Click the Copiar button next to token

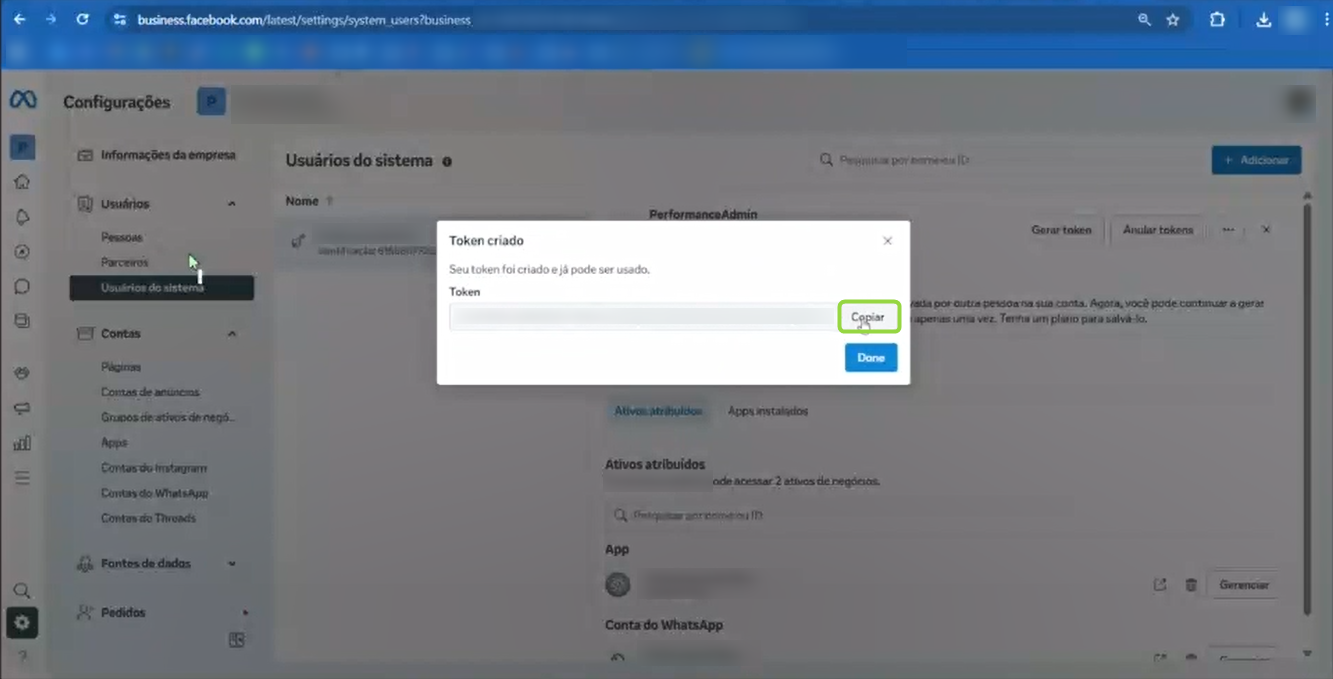[x=868, y=317]
